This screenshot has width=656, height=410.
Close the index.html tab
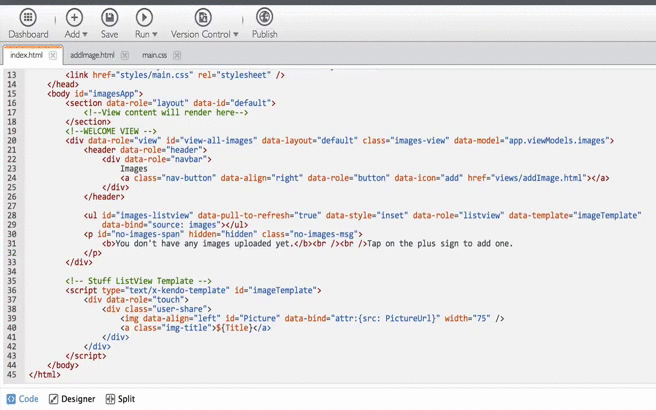(x=53, y=55)
